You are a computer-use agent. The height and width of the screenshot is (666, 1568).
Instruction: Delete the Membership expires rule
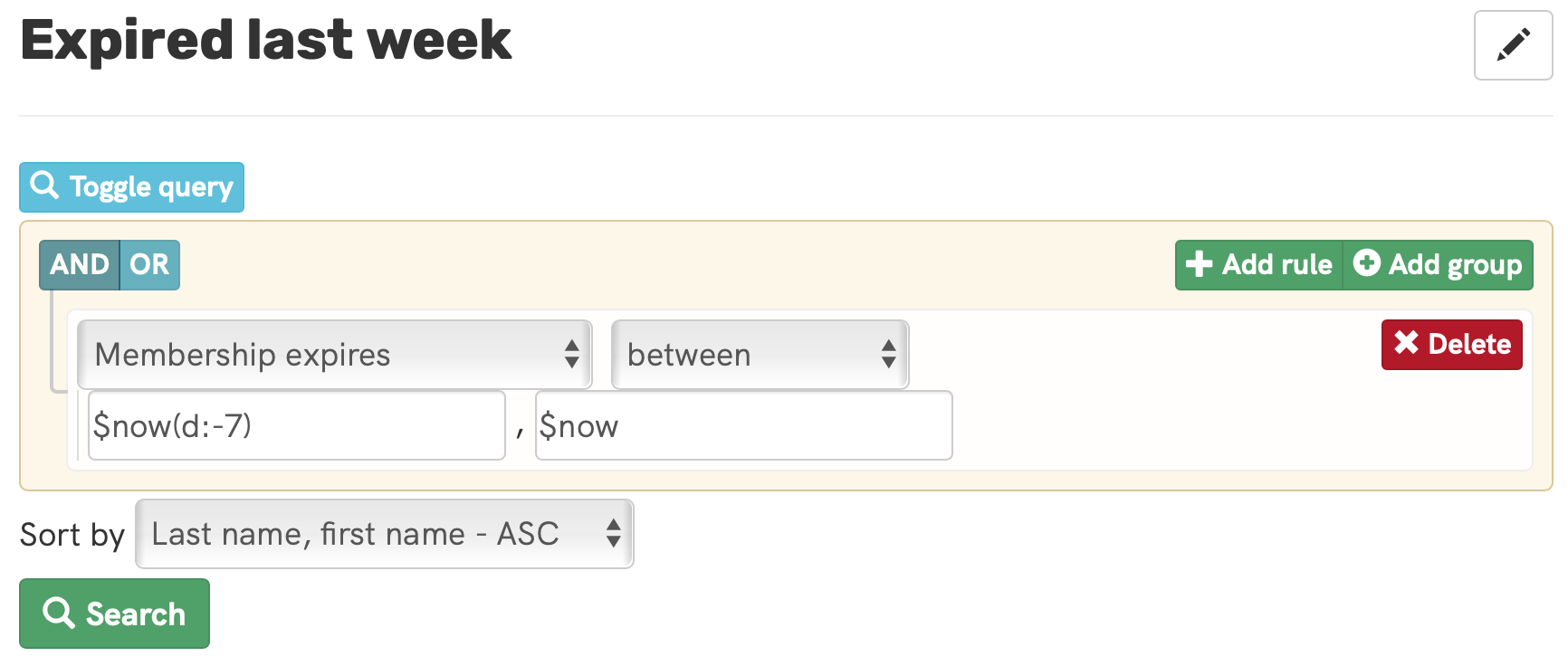coord(1451,344)
